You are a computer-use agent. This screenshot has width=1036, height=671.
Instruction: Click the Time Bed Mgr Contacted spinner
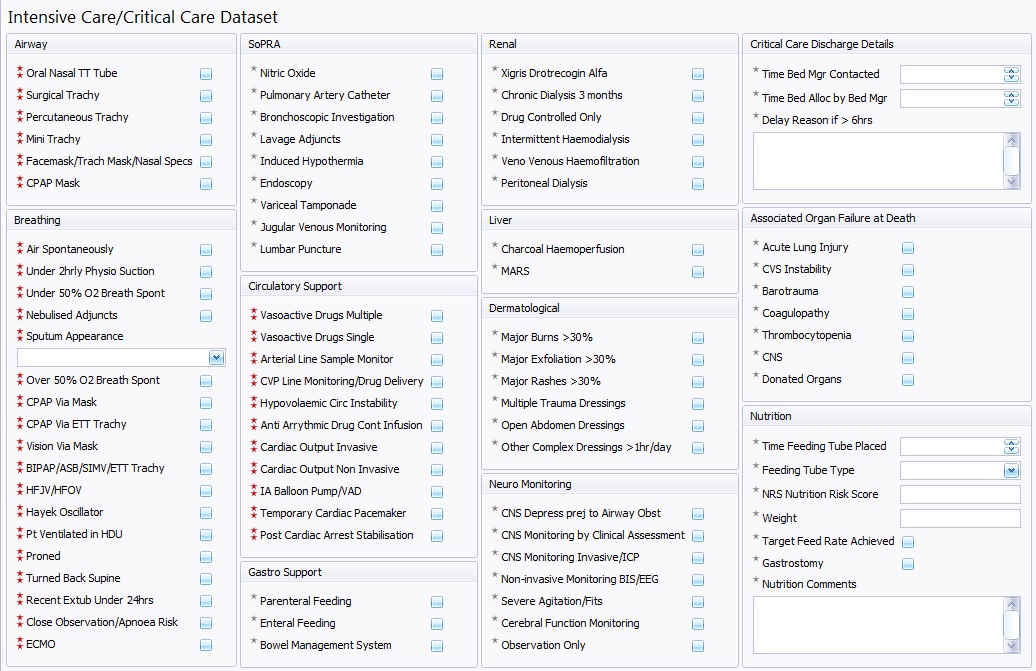(x=1011, y=74)
